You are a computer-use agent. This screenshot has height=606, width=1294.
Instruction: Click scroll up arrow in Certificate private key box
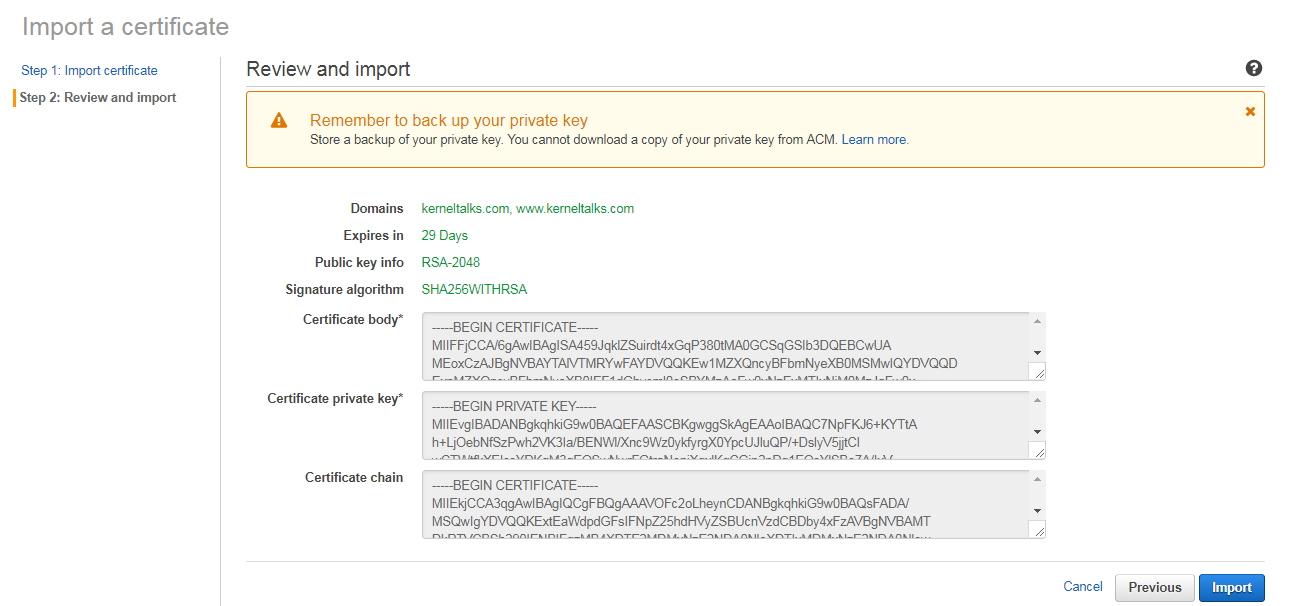1037,400
